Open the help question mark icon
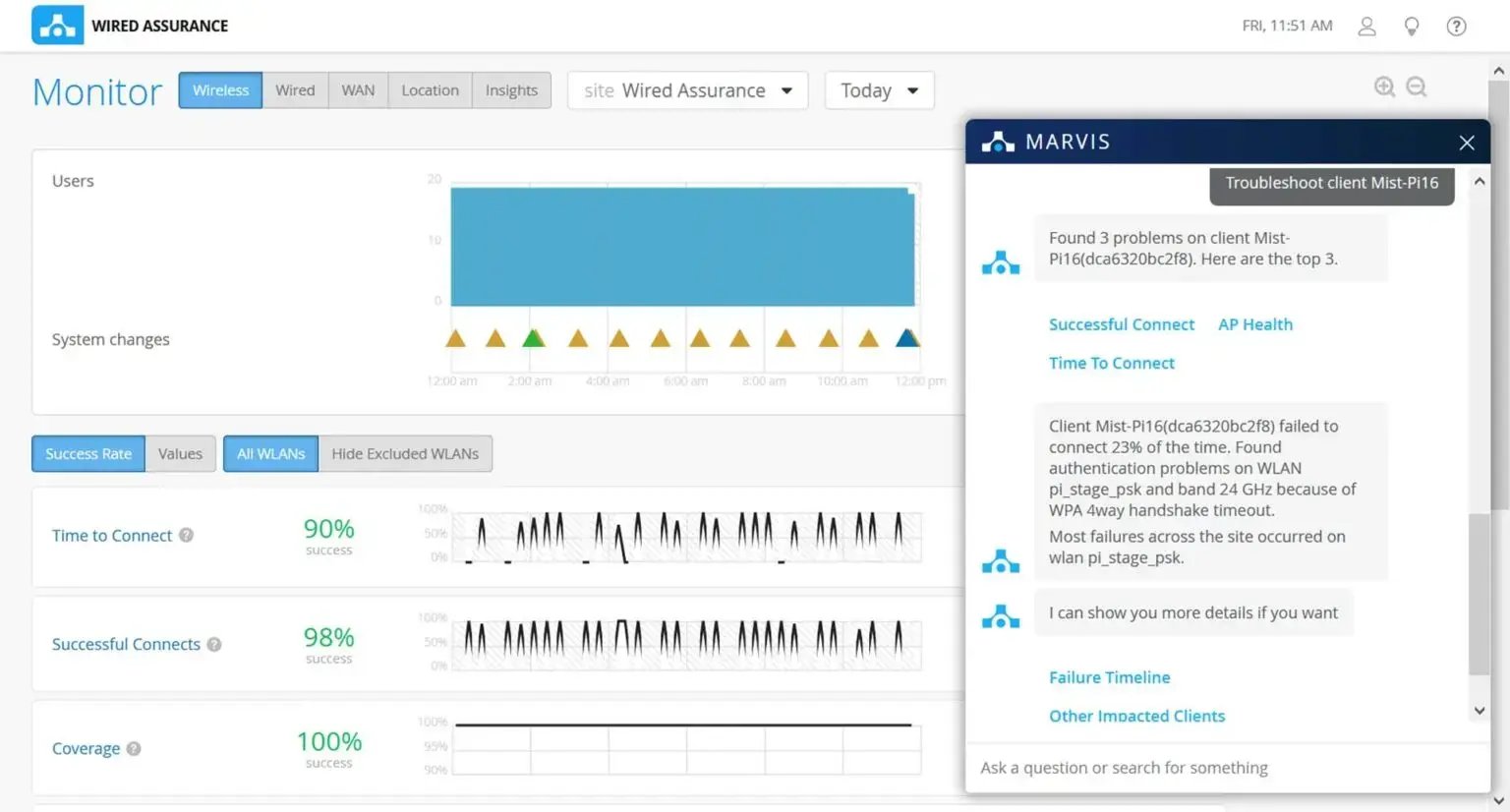The image size is (1510, 812). coord(1456,27)
